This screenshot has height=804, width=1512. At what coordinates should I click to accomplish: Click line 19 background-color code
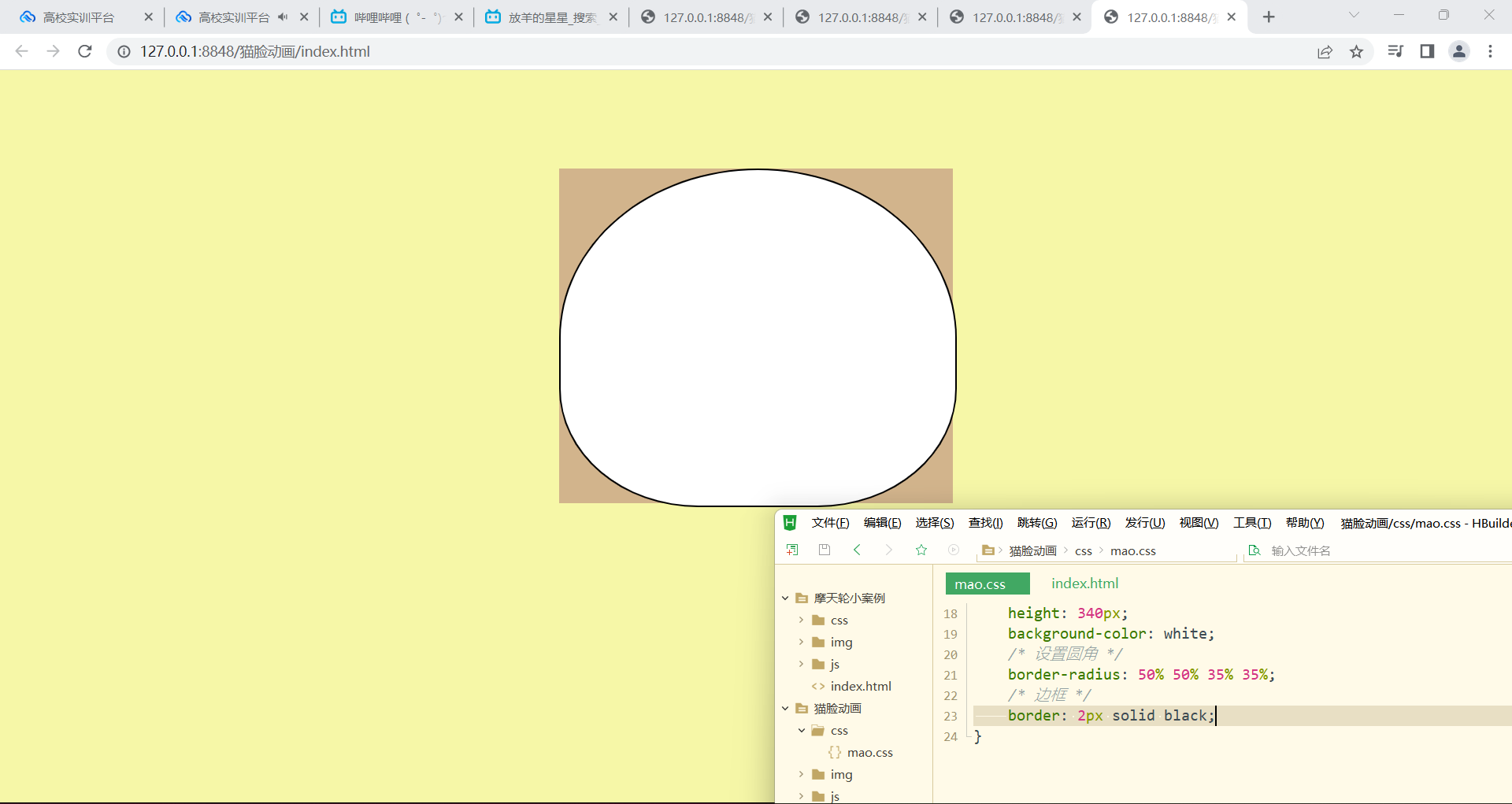coord(1111,633)
